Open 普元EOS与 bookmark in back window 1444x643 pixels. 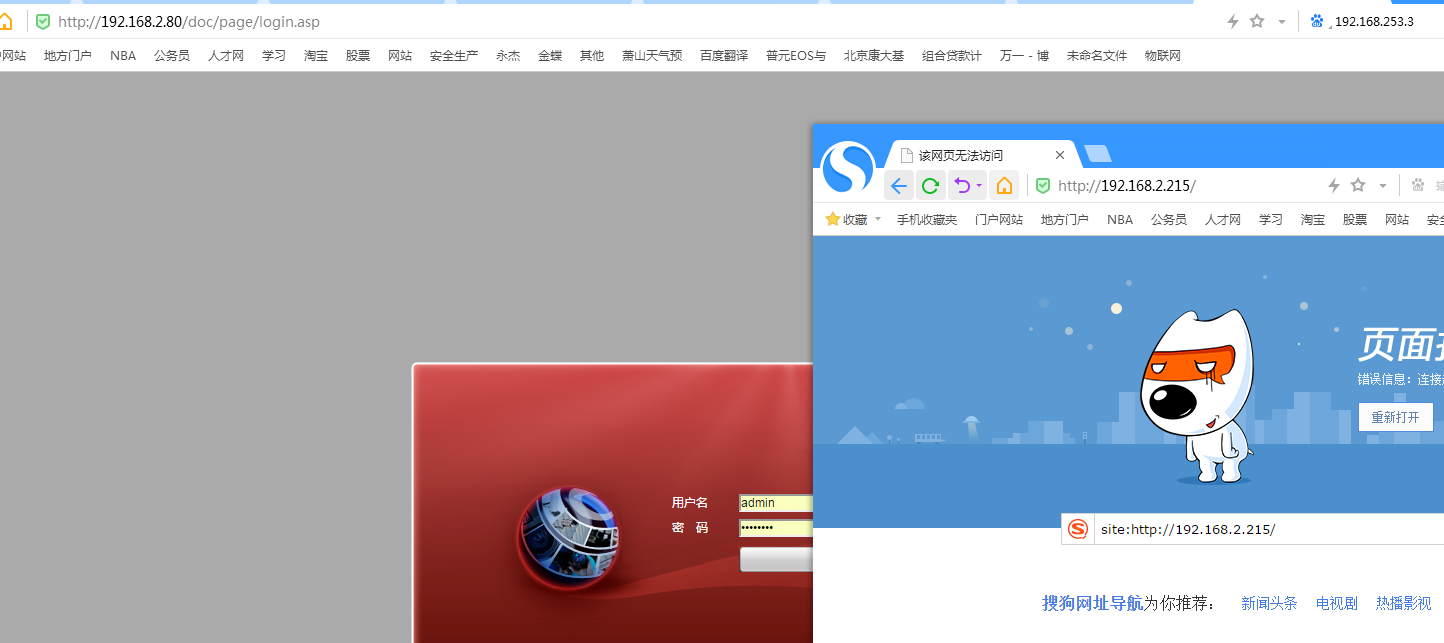coord(796,56)
